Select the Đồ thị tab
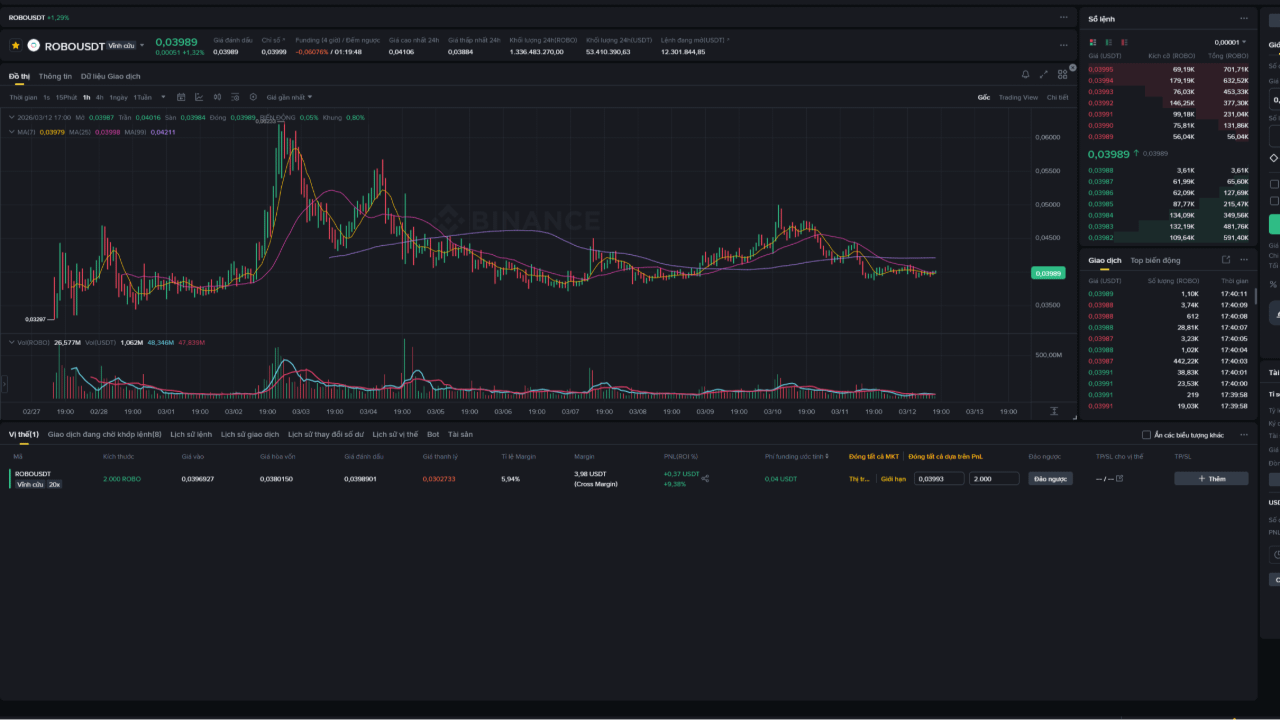 click(x=19, y=76)
